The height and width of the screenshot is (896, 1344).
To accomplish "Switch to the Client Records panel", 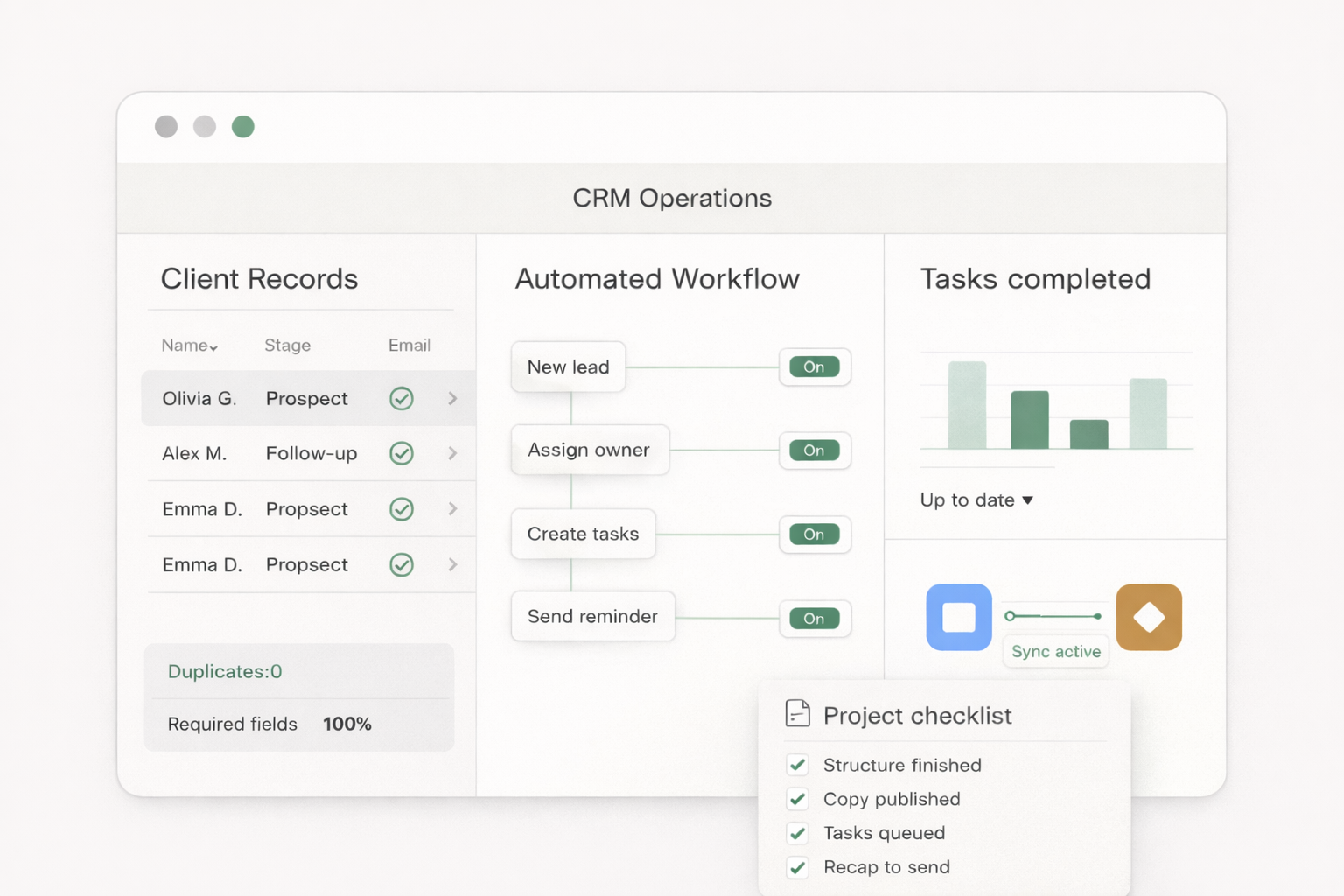I will [x=259, y=278].
